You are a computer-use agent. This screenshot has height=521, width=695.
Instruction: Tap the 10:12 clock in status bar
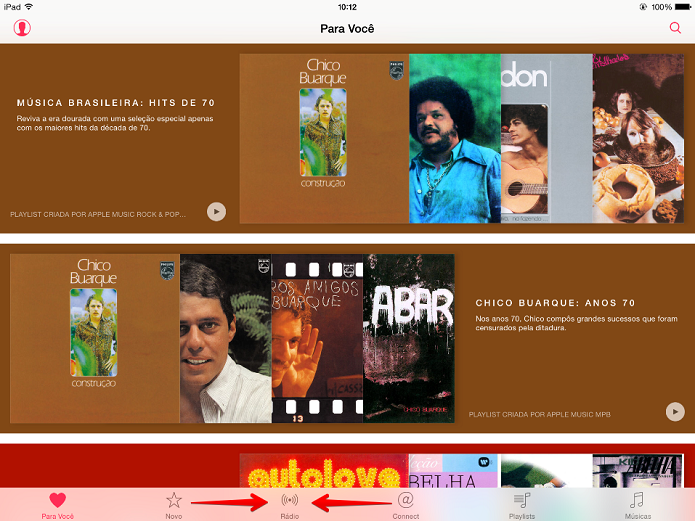point(347,7)
